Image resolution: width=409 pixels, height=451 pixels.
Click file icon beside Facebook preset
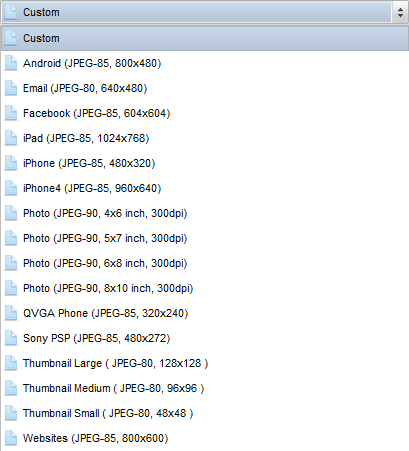point(11,113)
